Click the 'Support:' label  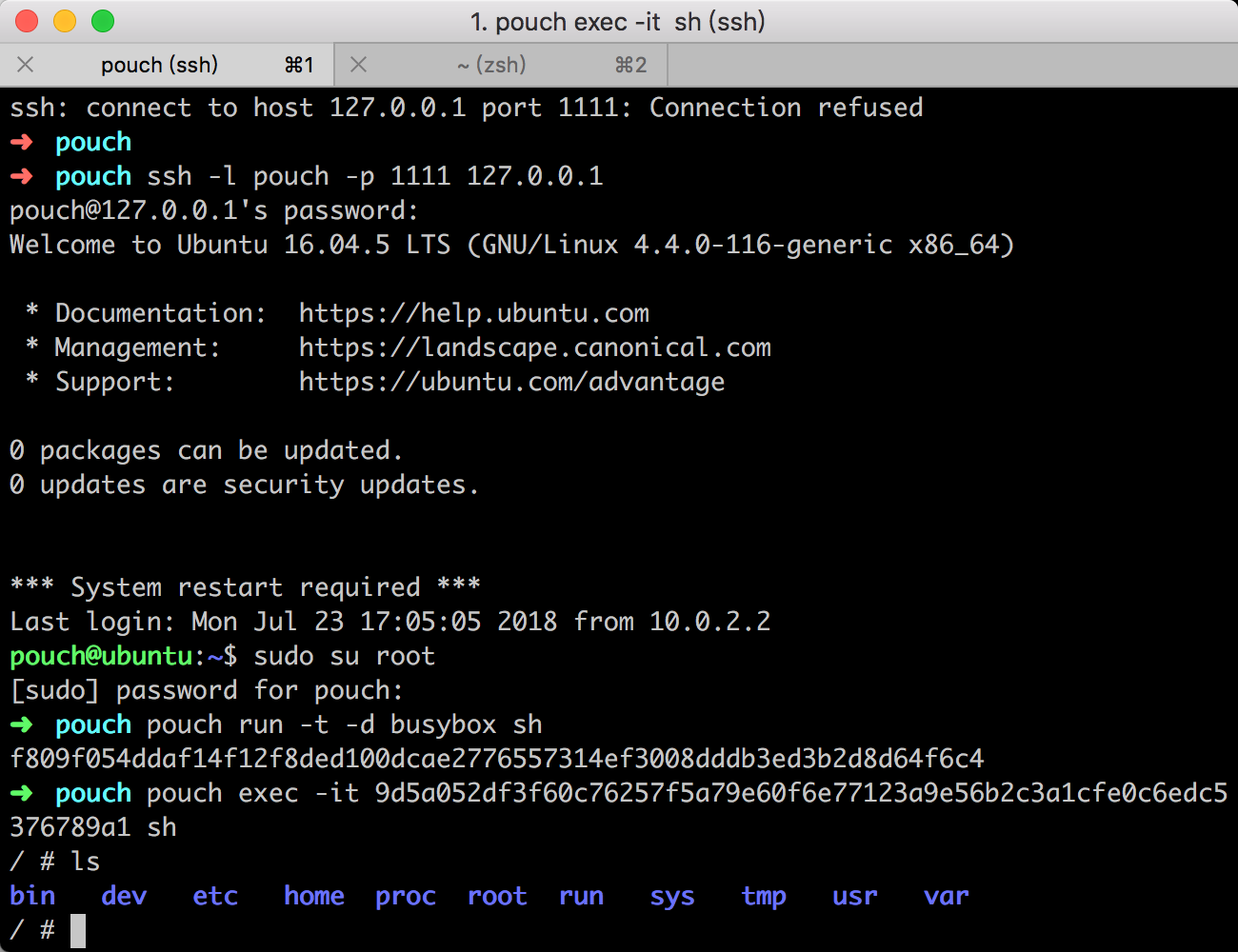pos(115,382)
